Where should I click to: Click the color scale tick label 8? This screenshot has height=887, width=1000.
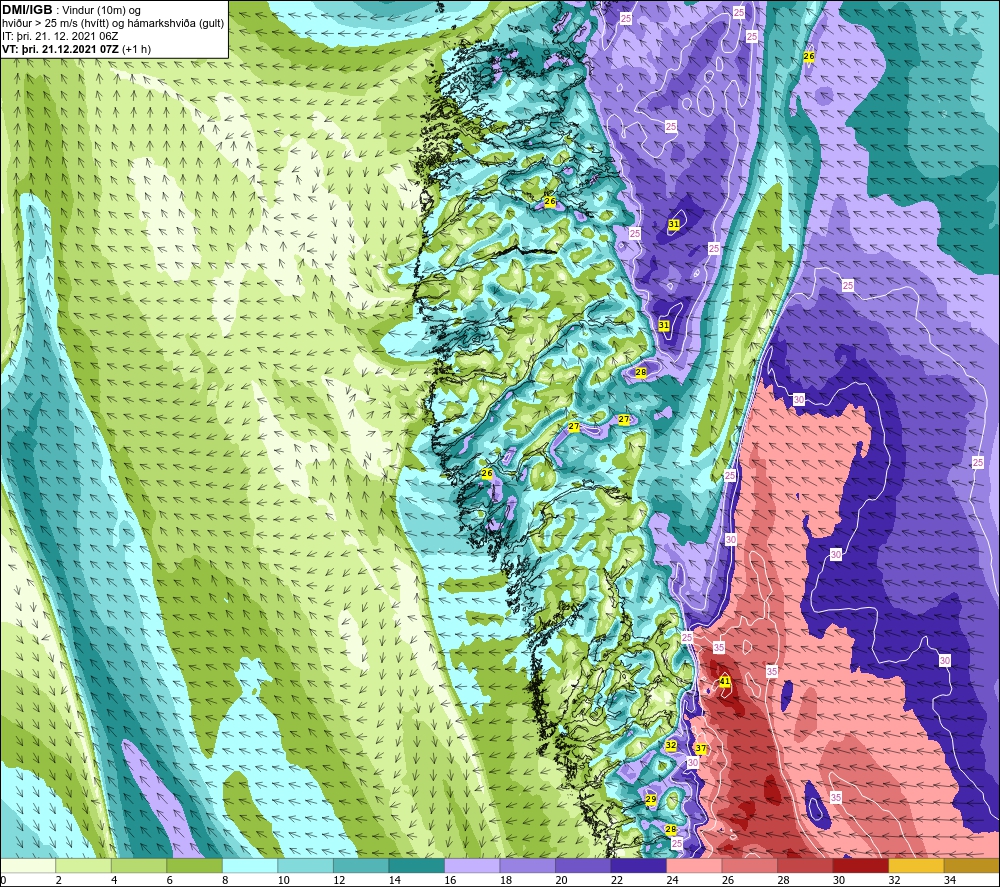(226, 880)
